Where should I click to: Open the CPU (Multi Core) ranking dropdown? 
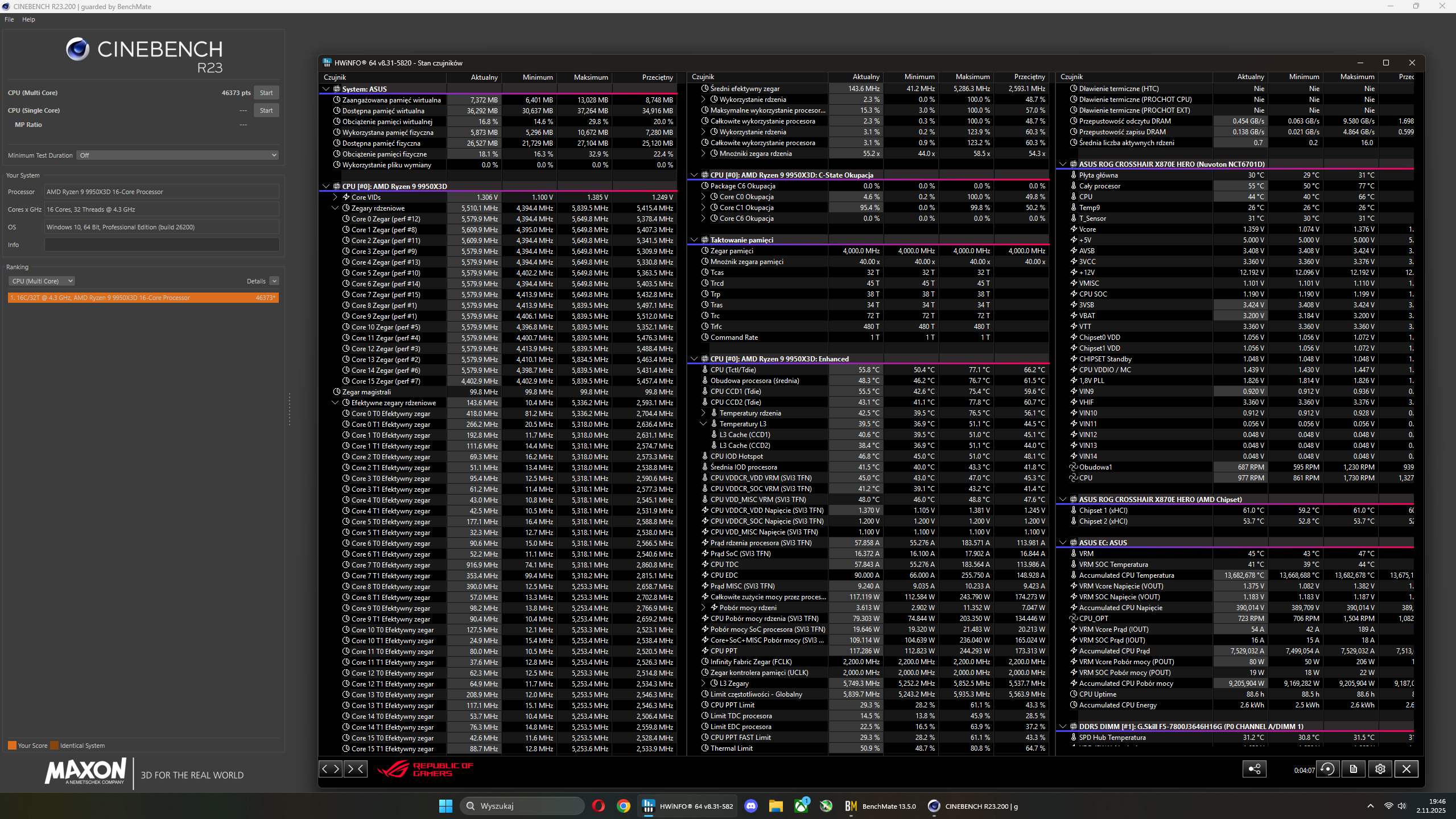tap(42, 281)
